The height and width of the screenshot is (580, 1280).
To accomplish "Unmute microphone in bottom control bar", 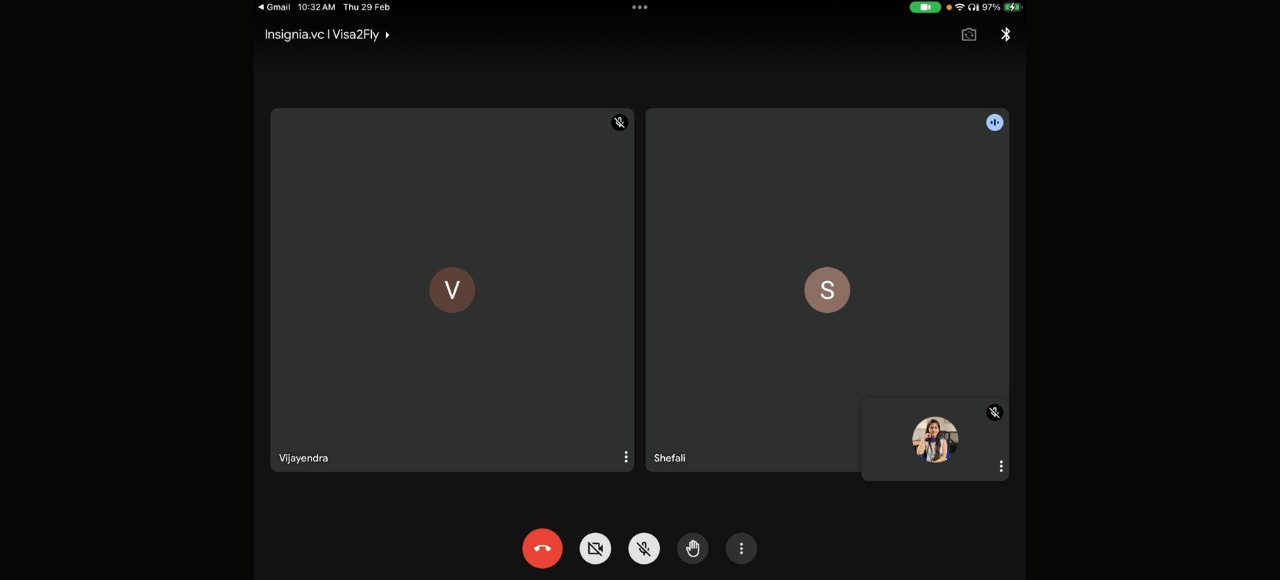I will [644, 548].
